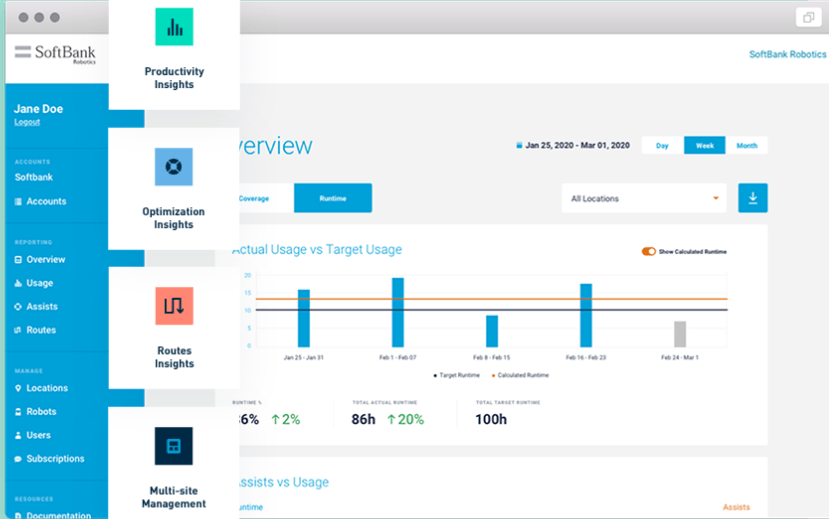Click the SoftBank Robotics link at top right
Viewport: 829px width, 519px height.
coord(787,54)
